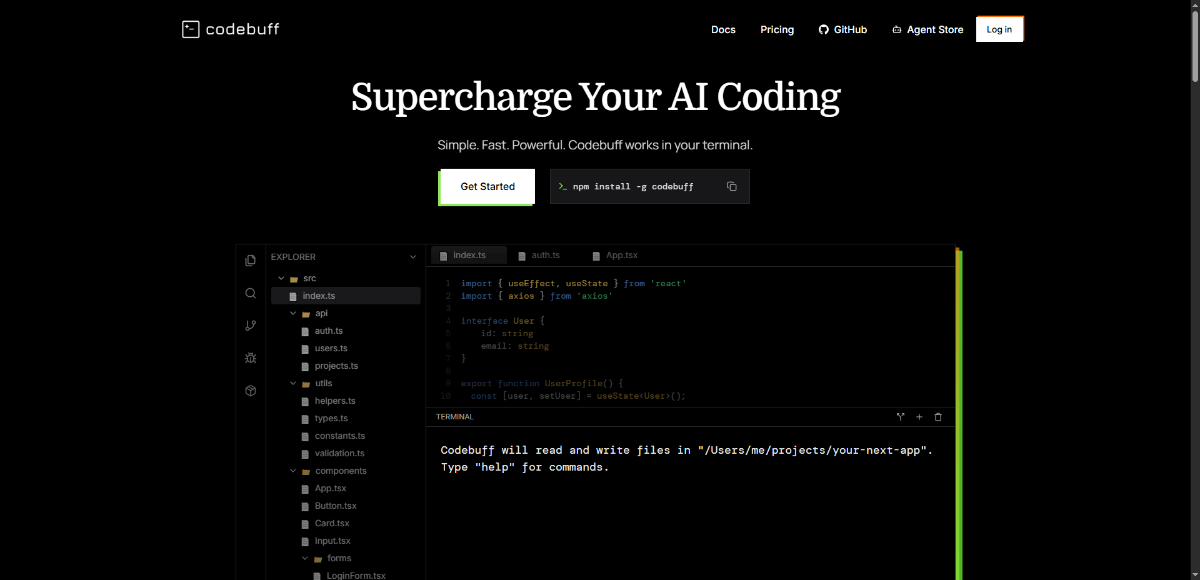Click the api folder icon
This screenshot has height=580, width=1200.
(x=306, y=314)
